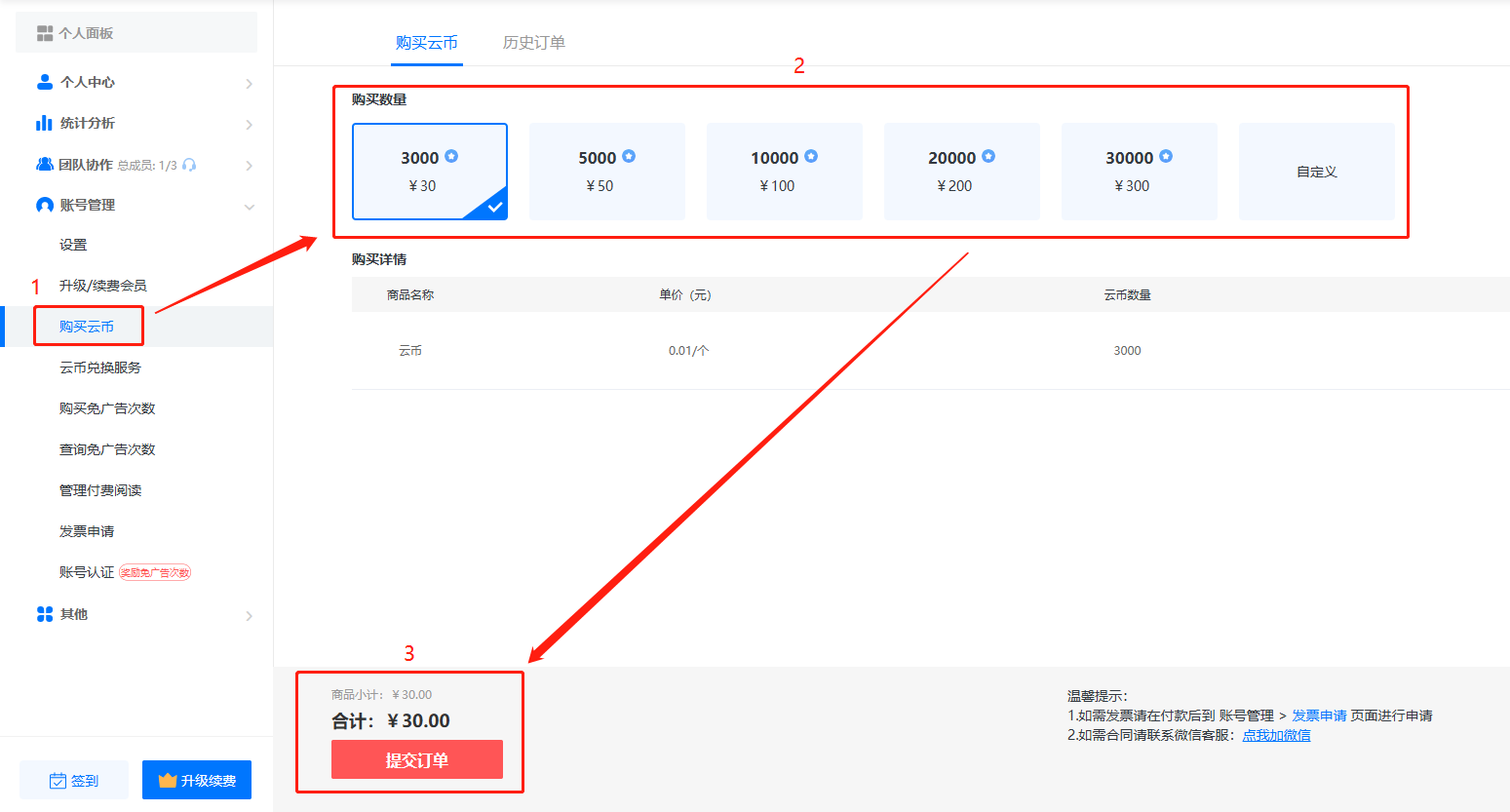Click the coin icon beside 10000
The width and height of the screenshot is (1510, 812).
(811, 156)
